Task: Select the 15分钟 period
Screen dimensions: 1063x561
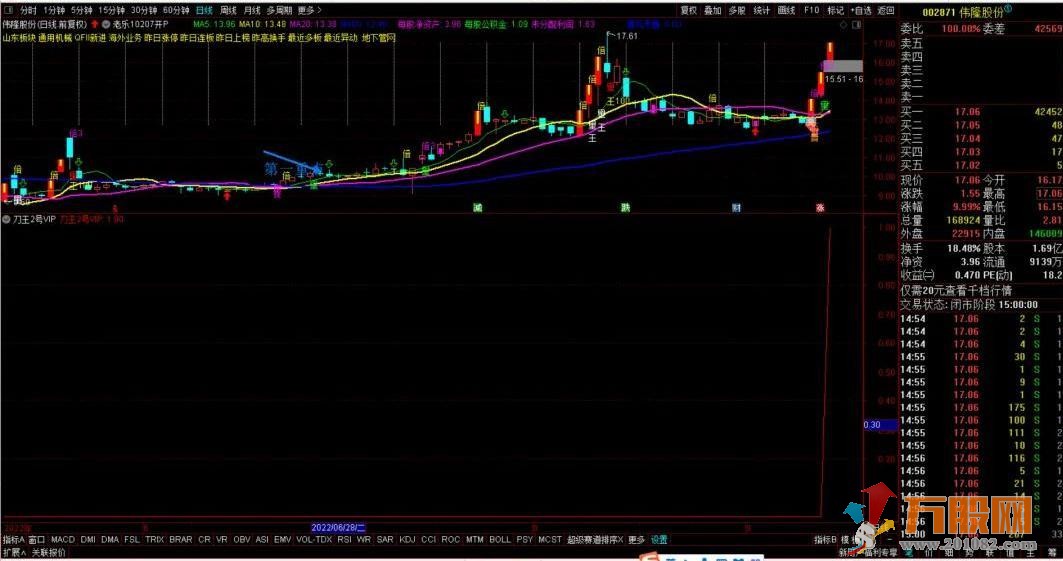Action: (x=111, y=10)
